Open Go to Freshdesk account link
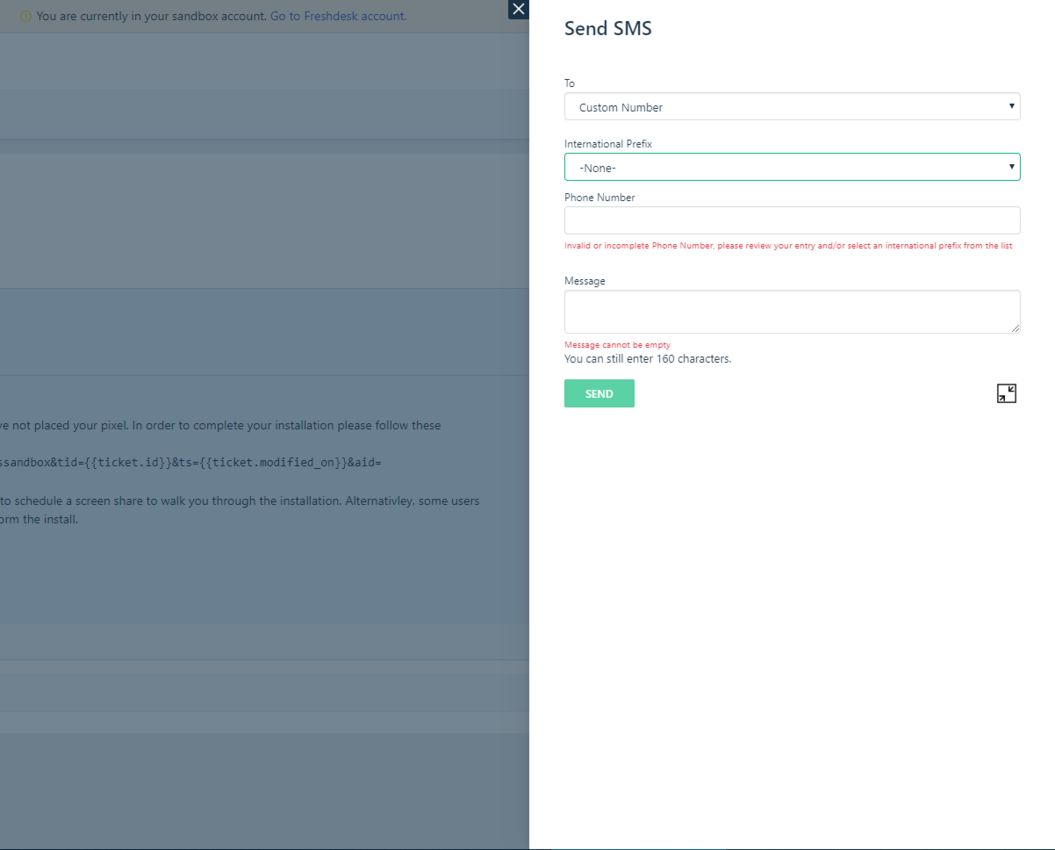 click(338, 16)
